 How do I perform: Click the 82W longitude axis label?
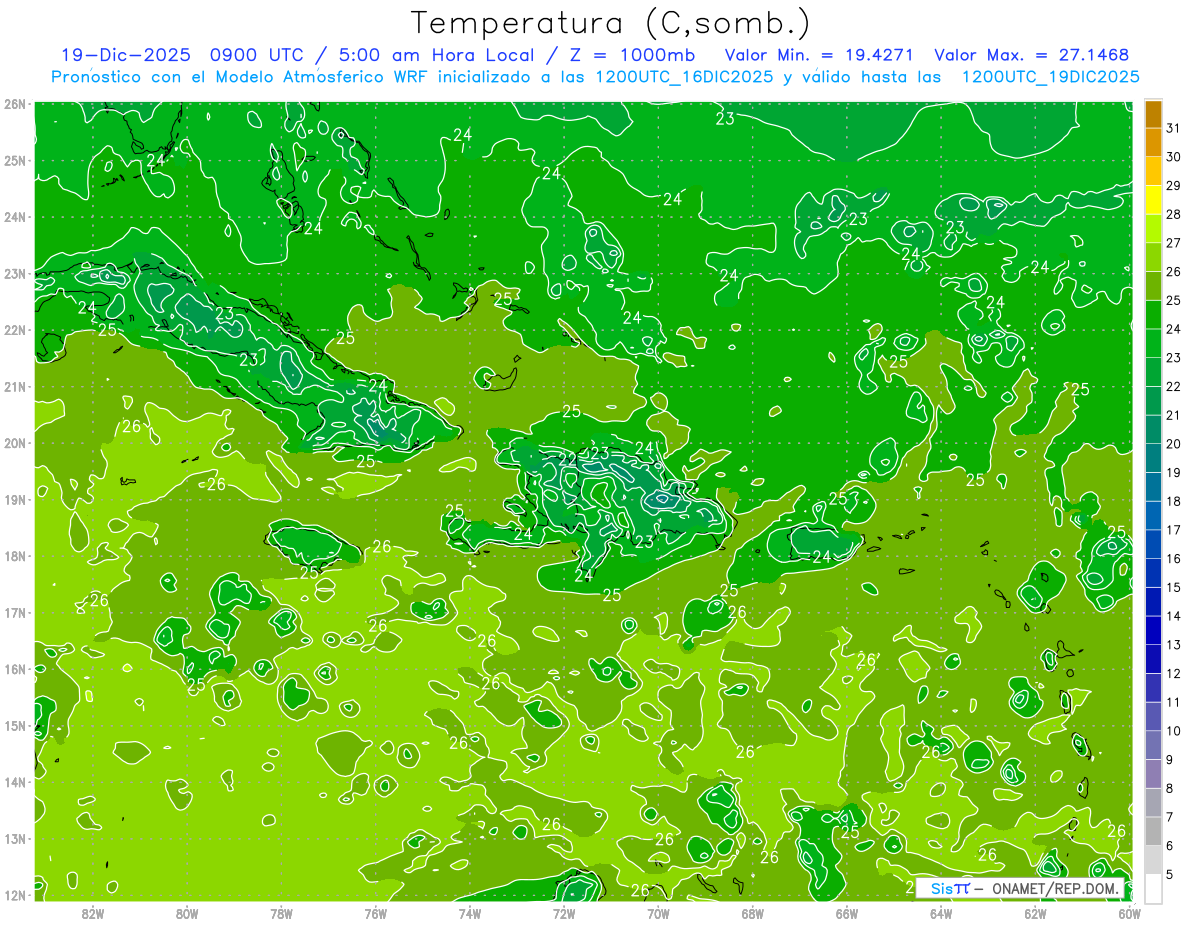(93, 913)
